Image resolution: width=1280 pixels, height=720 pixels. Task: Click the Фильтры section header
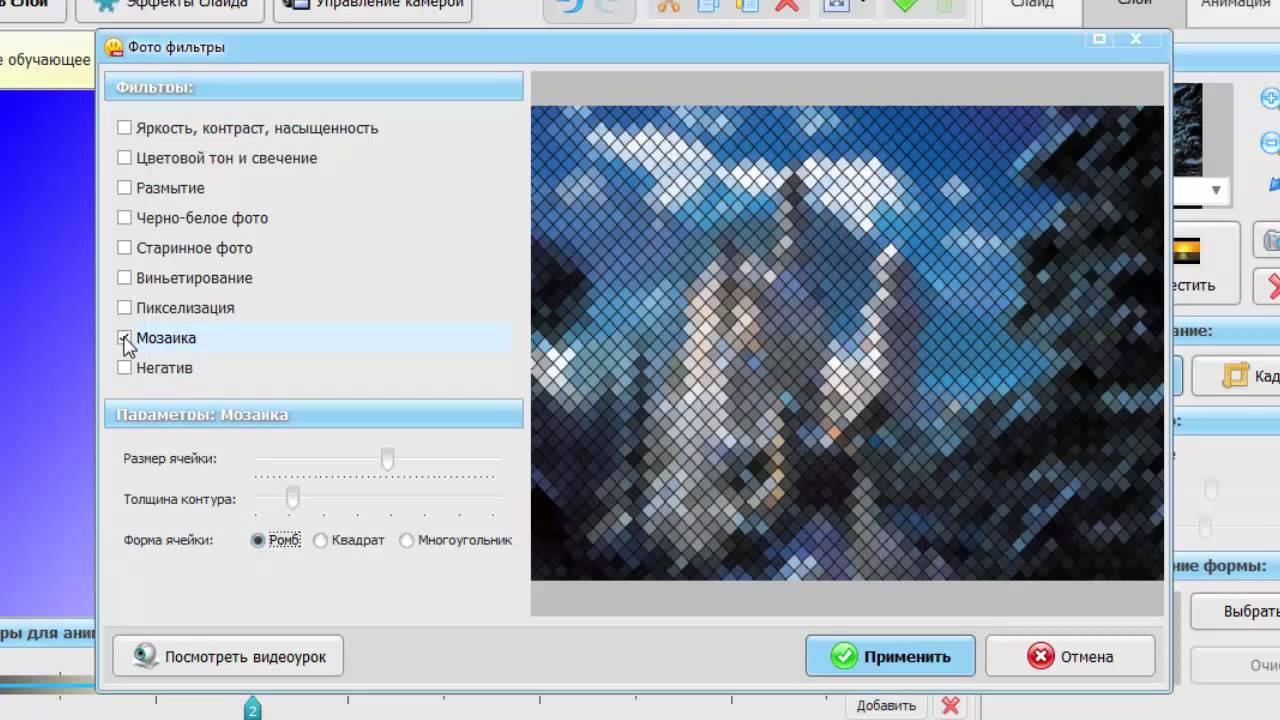(x=314, y=87)
